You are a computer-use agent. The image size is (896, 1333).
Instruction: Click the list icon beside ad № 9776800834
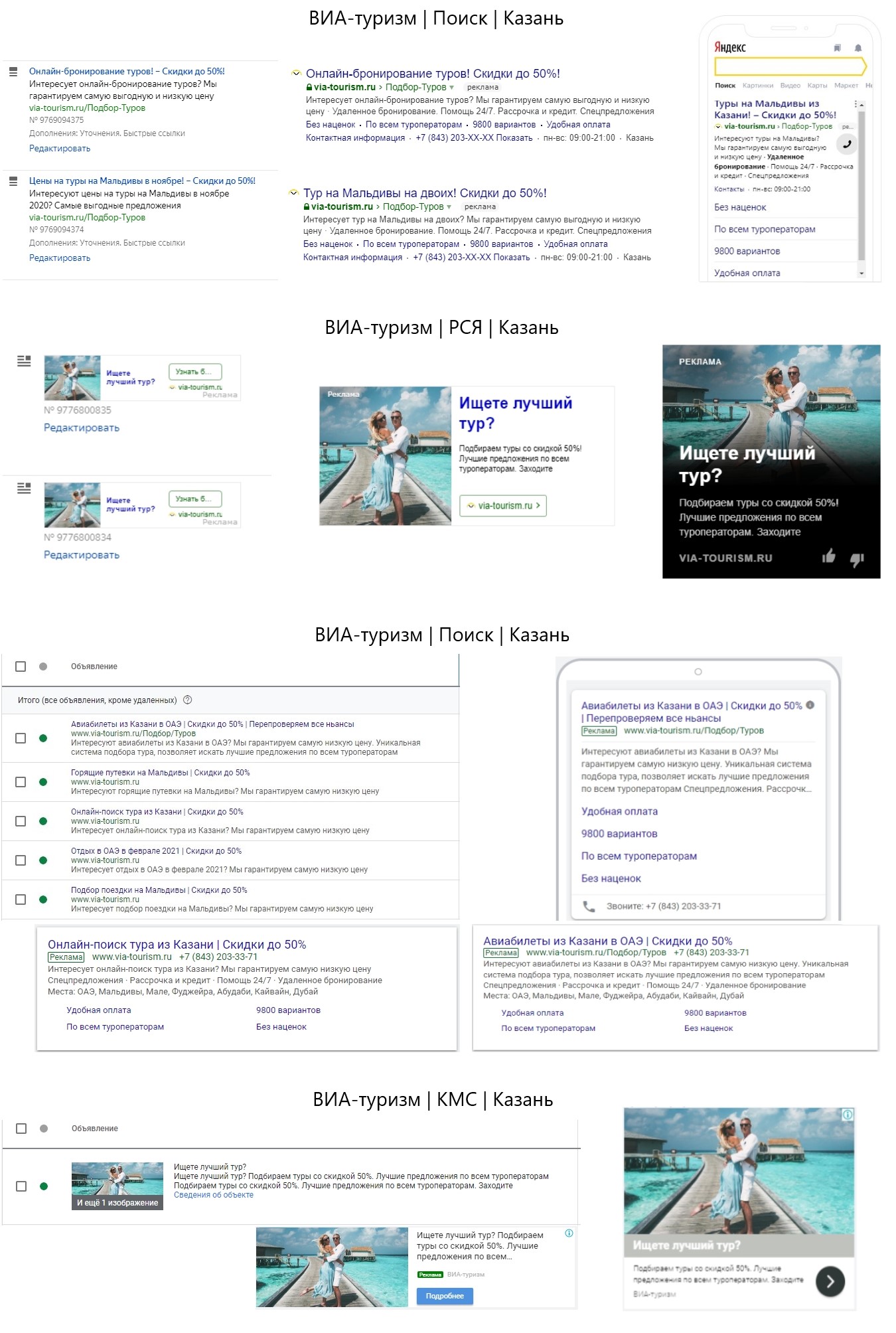[x=24, y=489]
